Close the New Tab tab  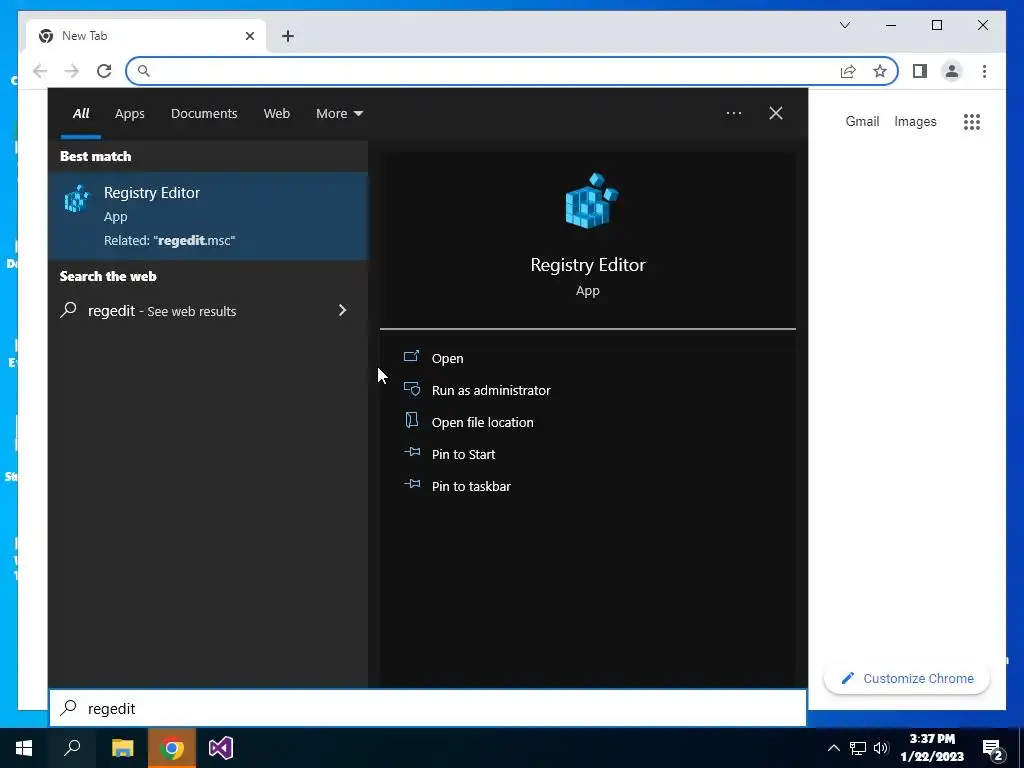(249, 36)
